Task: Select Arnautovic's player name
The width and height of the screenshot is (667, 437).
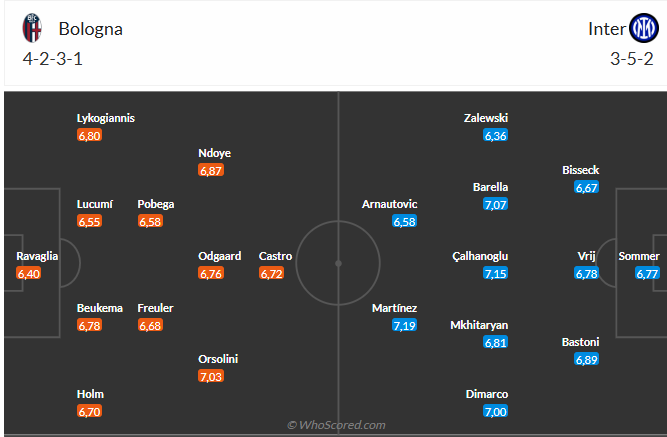Action: pyautogui.click(x=389, y=204)
